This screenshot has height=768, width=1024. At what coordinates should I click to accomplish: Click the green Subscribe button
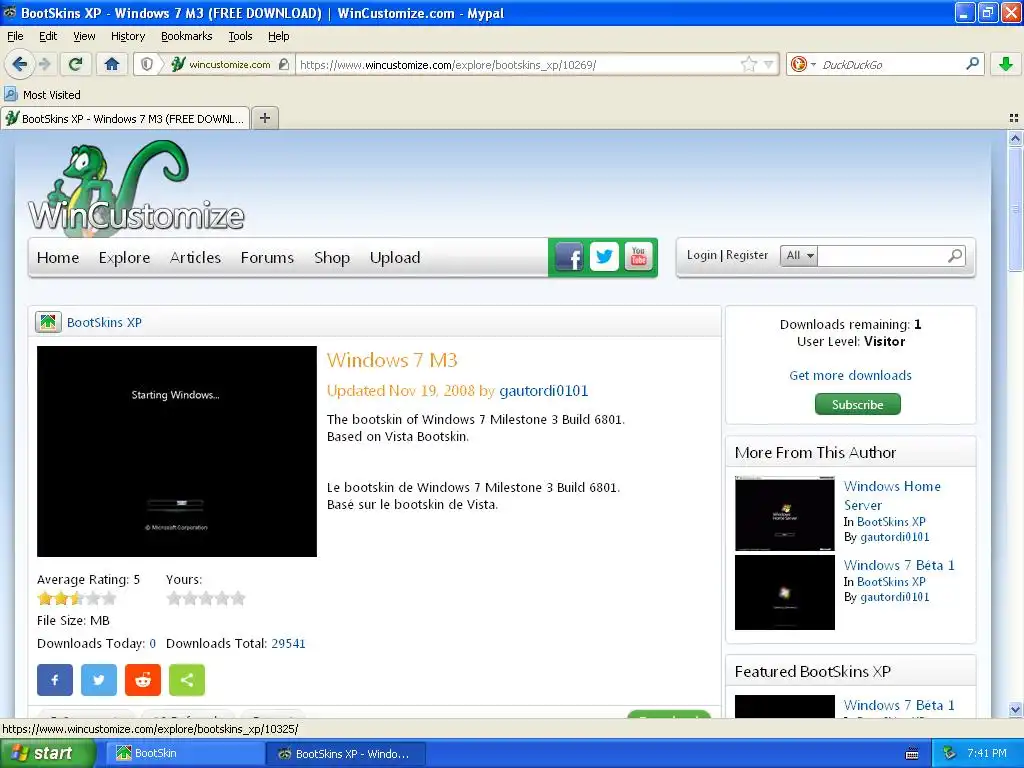(x=857, y=404)
